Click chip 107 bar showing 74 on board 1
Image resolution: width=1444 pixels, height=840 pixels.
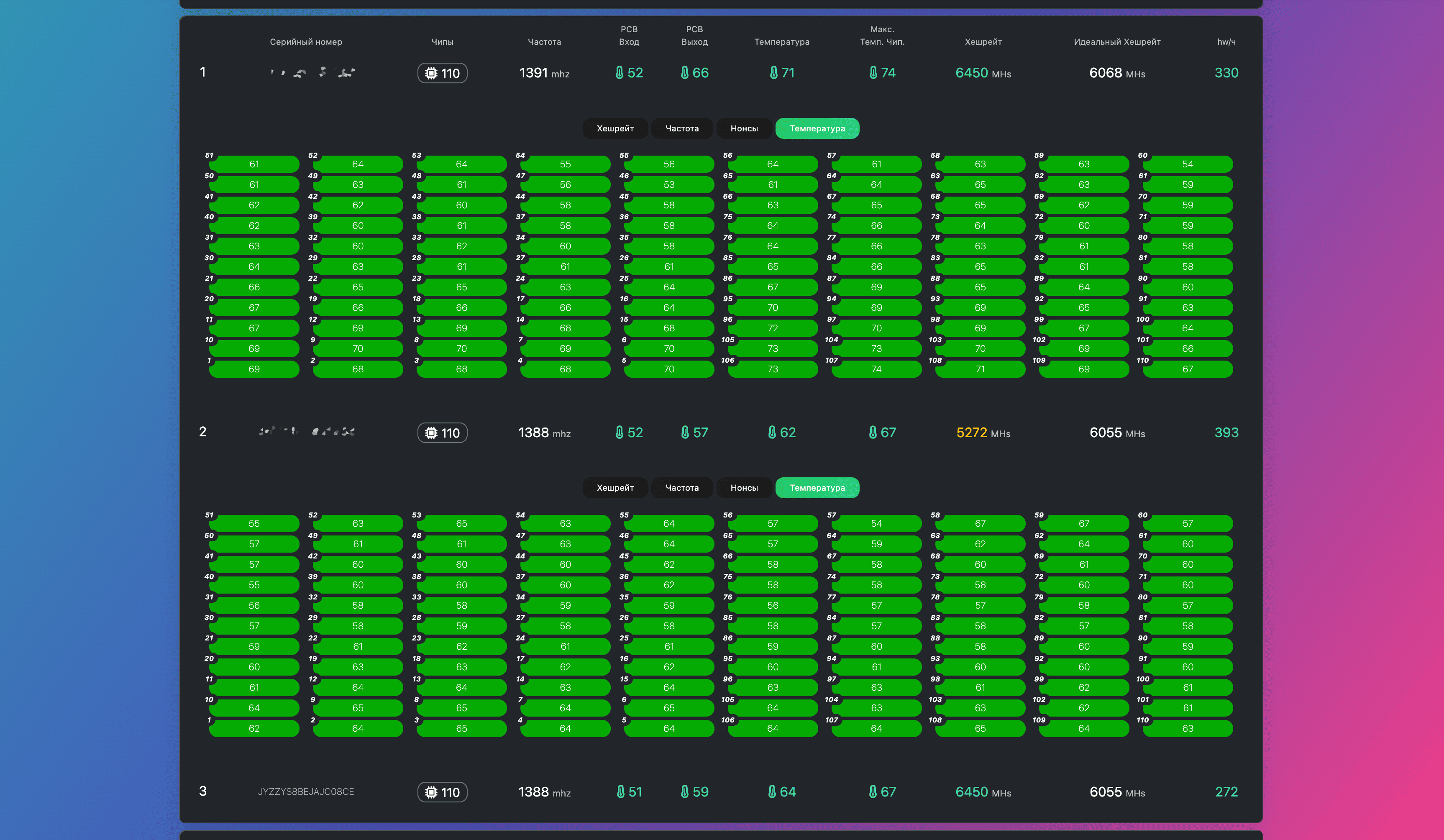click(x=876, y=369)
